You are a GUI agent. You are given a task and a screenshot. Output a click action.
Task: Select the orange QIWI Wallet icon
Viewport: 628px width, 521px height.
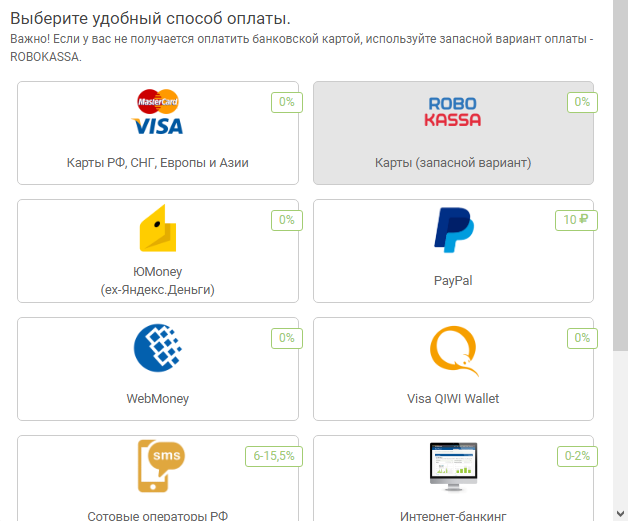click(x=454, y=351)
